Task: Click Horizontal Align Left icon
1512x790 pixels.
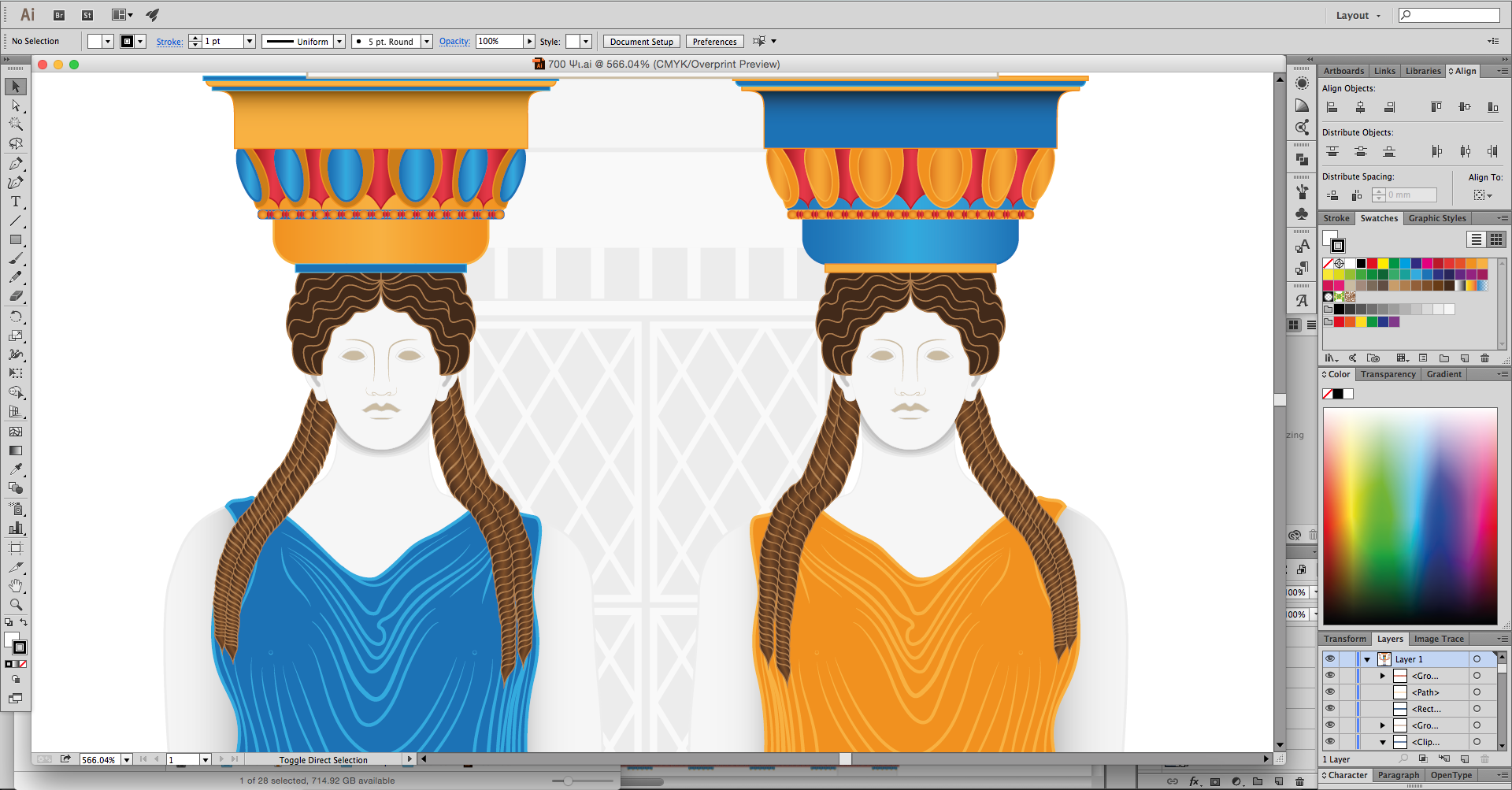Action: (x=1332, y=107)
